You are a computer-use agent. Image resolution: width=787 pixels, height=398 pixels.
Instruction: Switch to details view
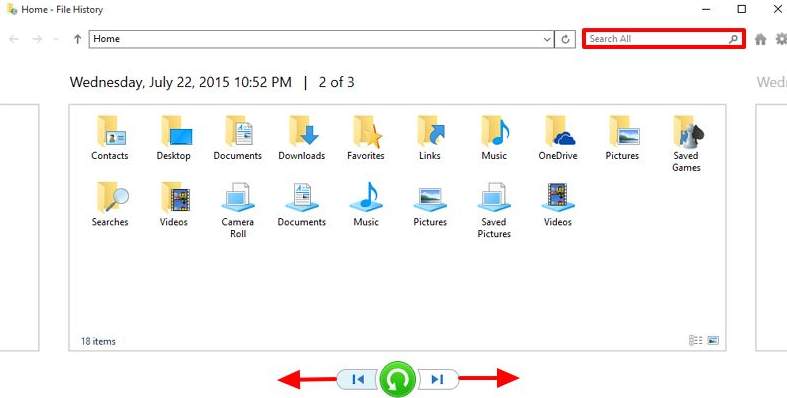[696, 341]
